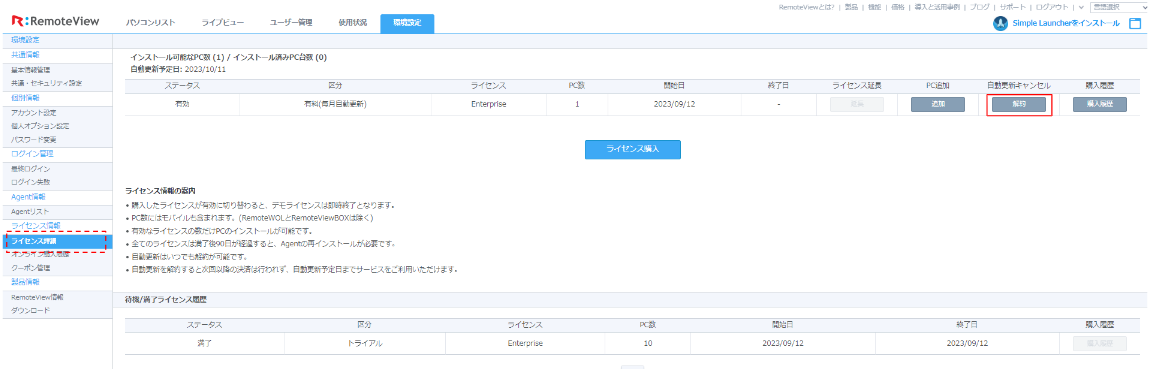Open the 導入と活用事例 link
The width and height of the screenshot is (1155, 369).
(x=938, y=7)
